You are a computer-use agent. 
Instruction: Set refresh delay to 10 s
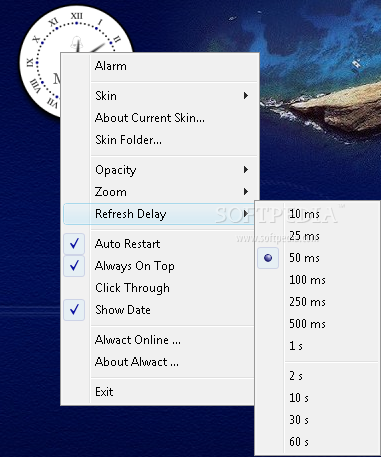(318, 398)
